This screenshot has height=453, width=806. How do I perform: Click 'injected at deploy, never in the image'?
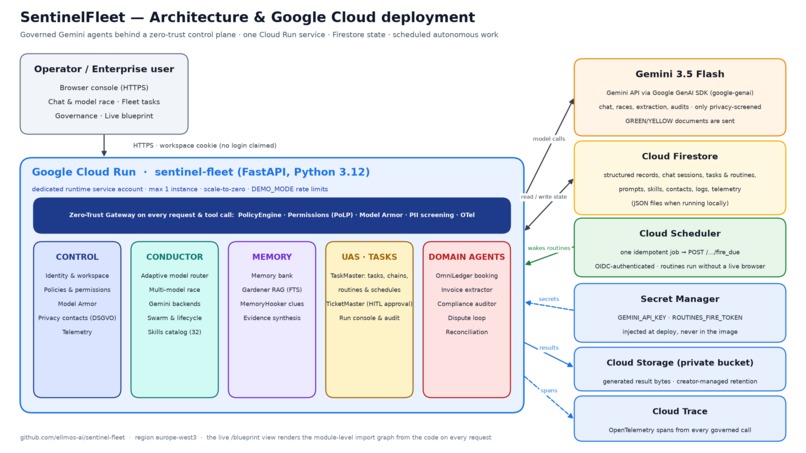pyautogui.click(x=680, y=332)
